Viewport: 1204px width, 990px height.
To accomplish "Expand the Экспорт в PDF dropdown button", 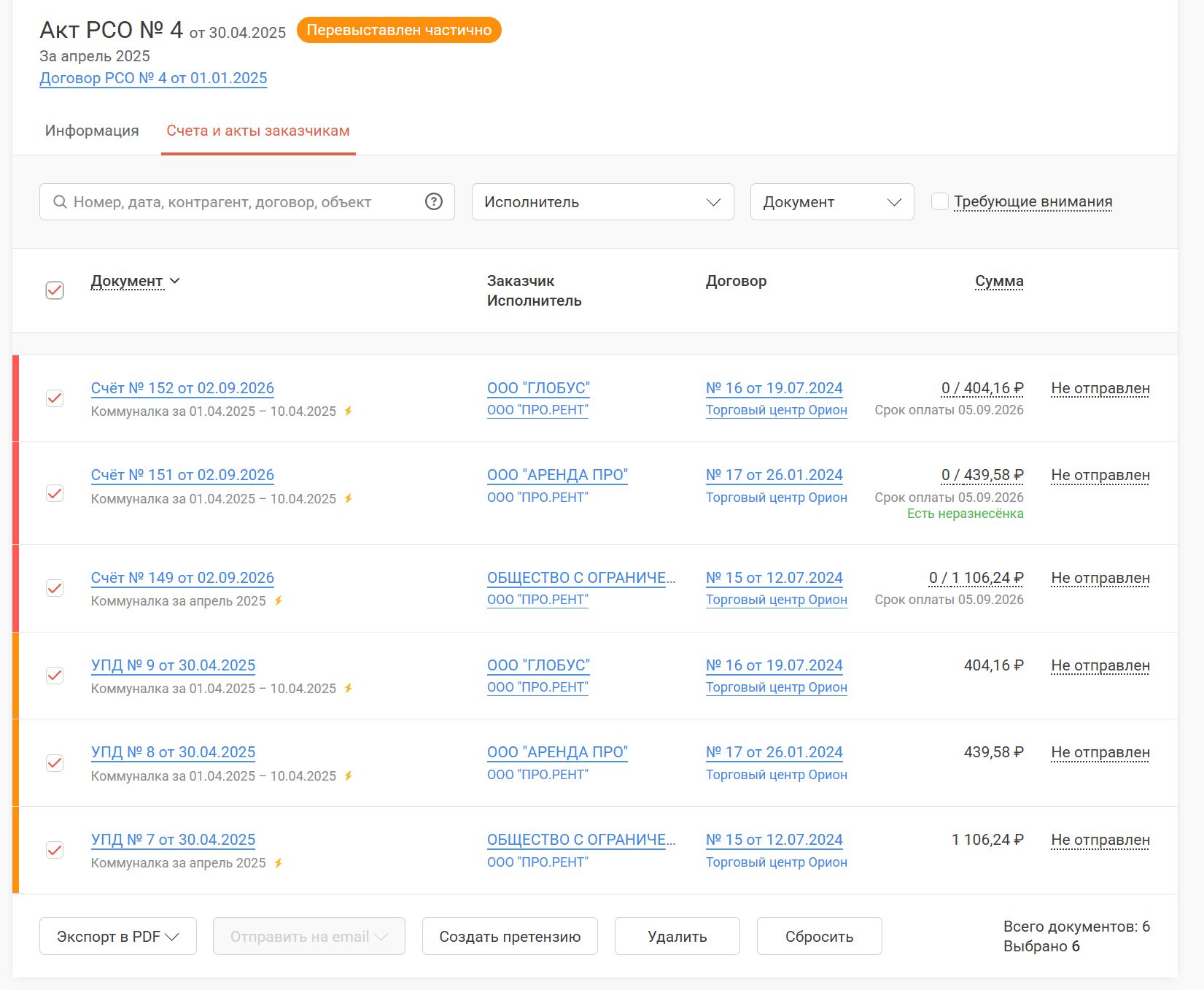I will click(x=118, y=937).
